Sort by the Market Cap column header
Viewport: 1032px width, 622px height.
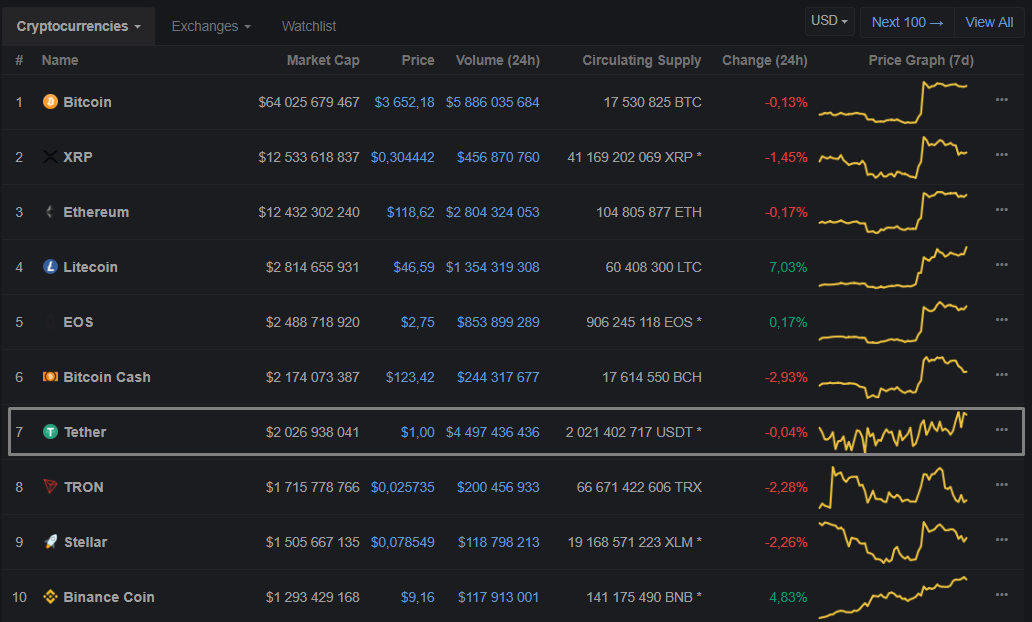[x=322, y=60]
